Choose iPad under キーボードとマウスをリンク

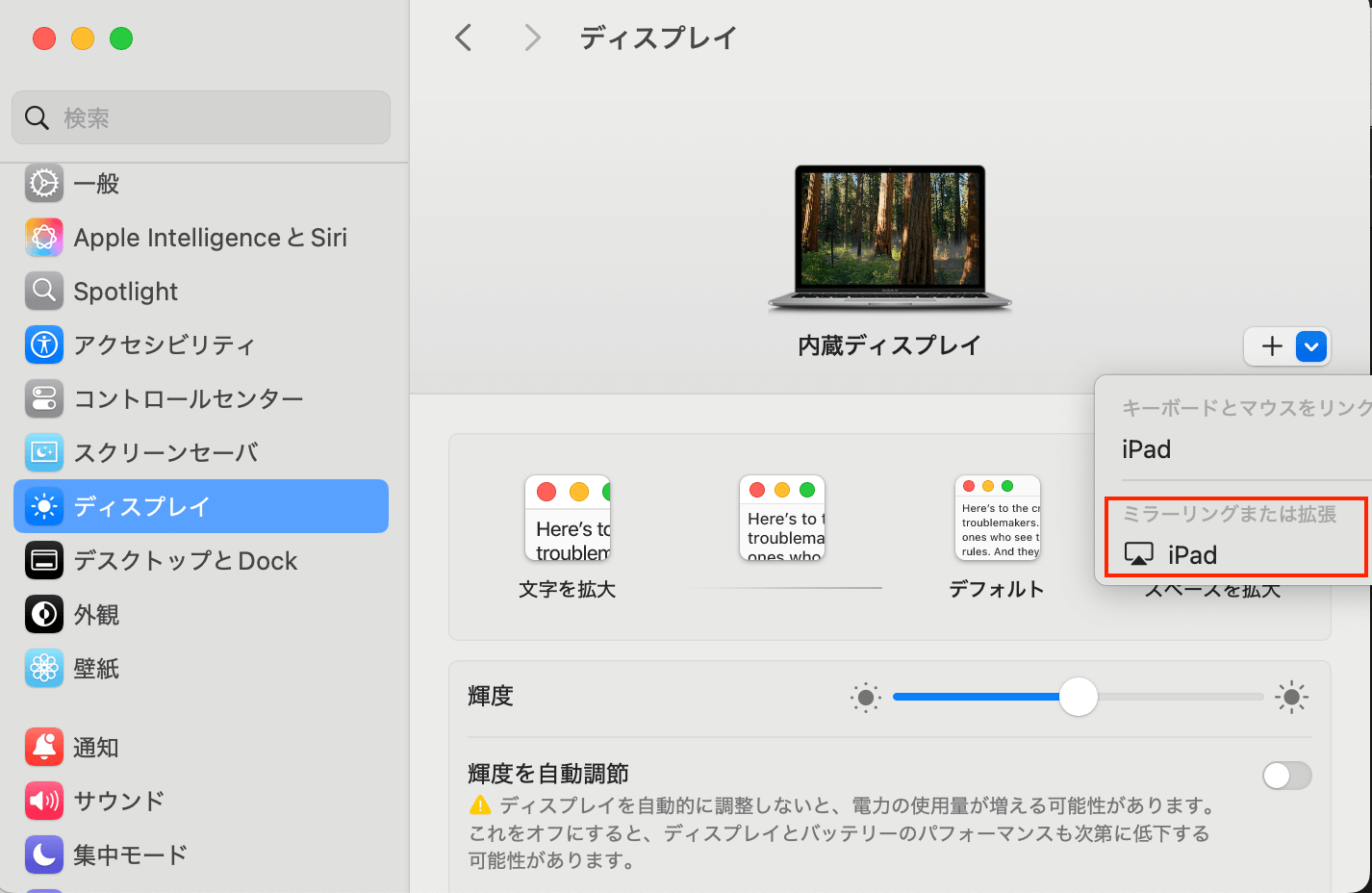pos(1146,448)
